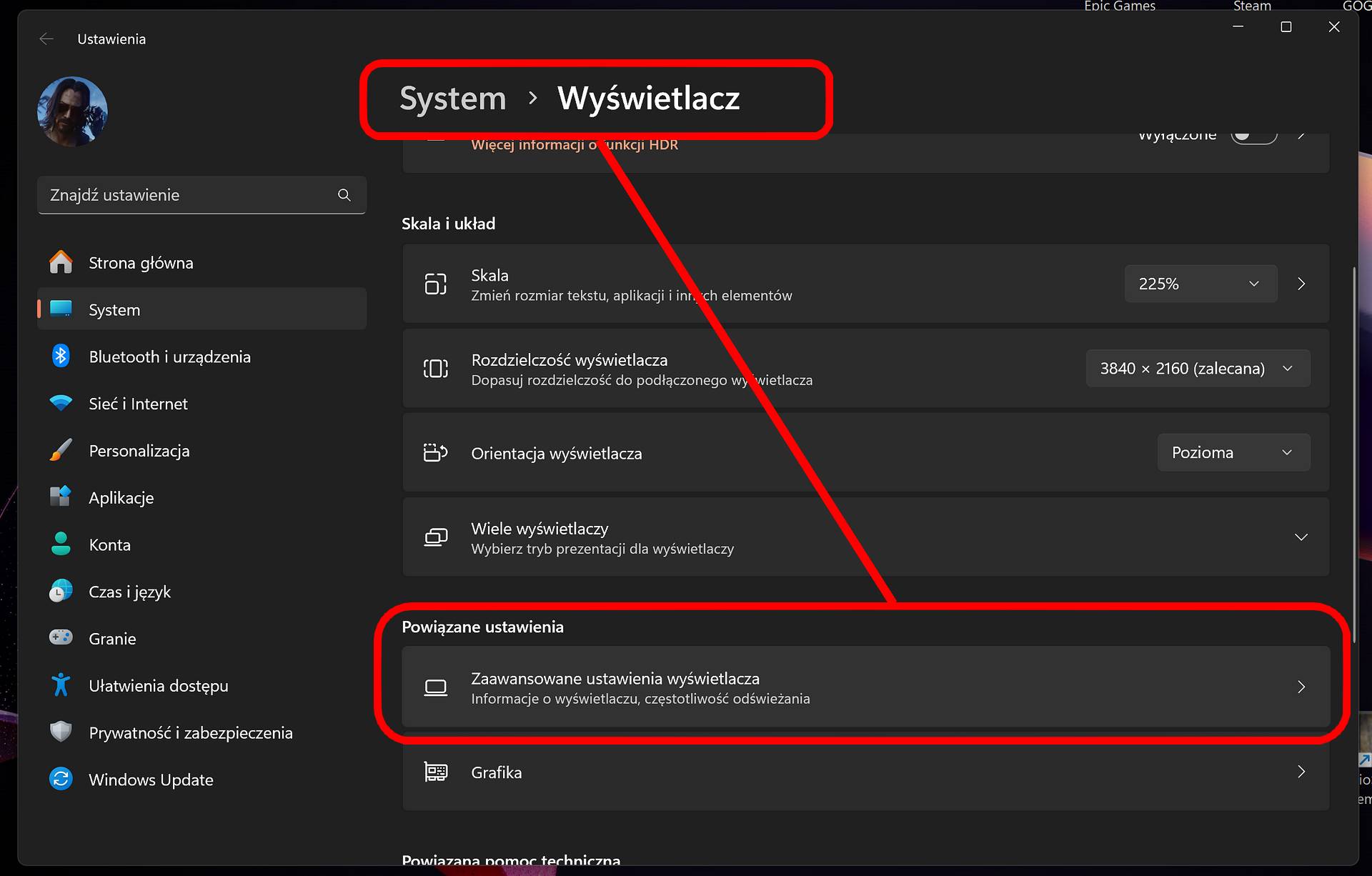
Task: Click the Wiele wyświetlaczy icon
Action: click(436, 537)
